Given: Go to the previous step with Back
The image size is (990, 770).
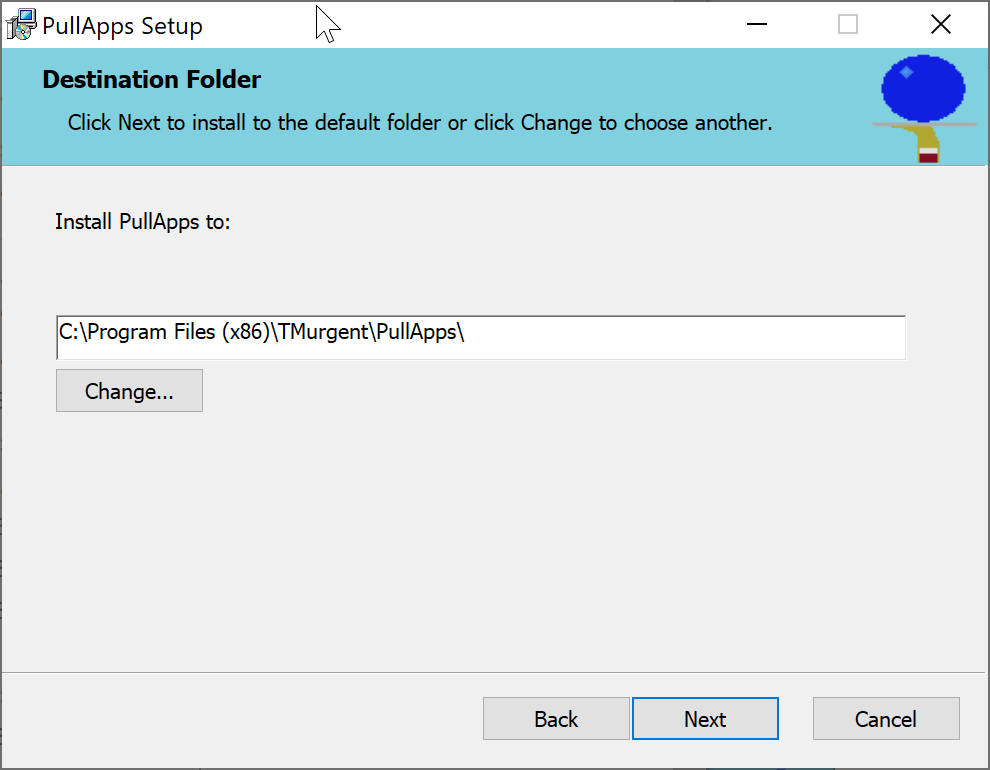Looking at the screenshot, I should click(x=556, y=718).
